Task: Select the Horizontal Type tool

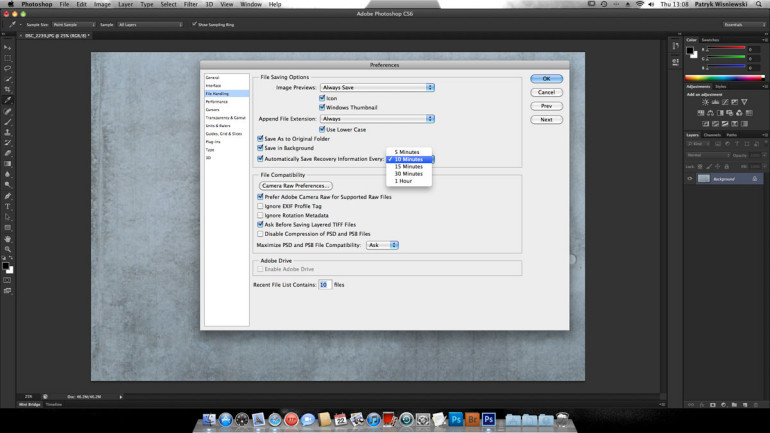Action: (x=7, y=207)
